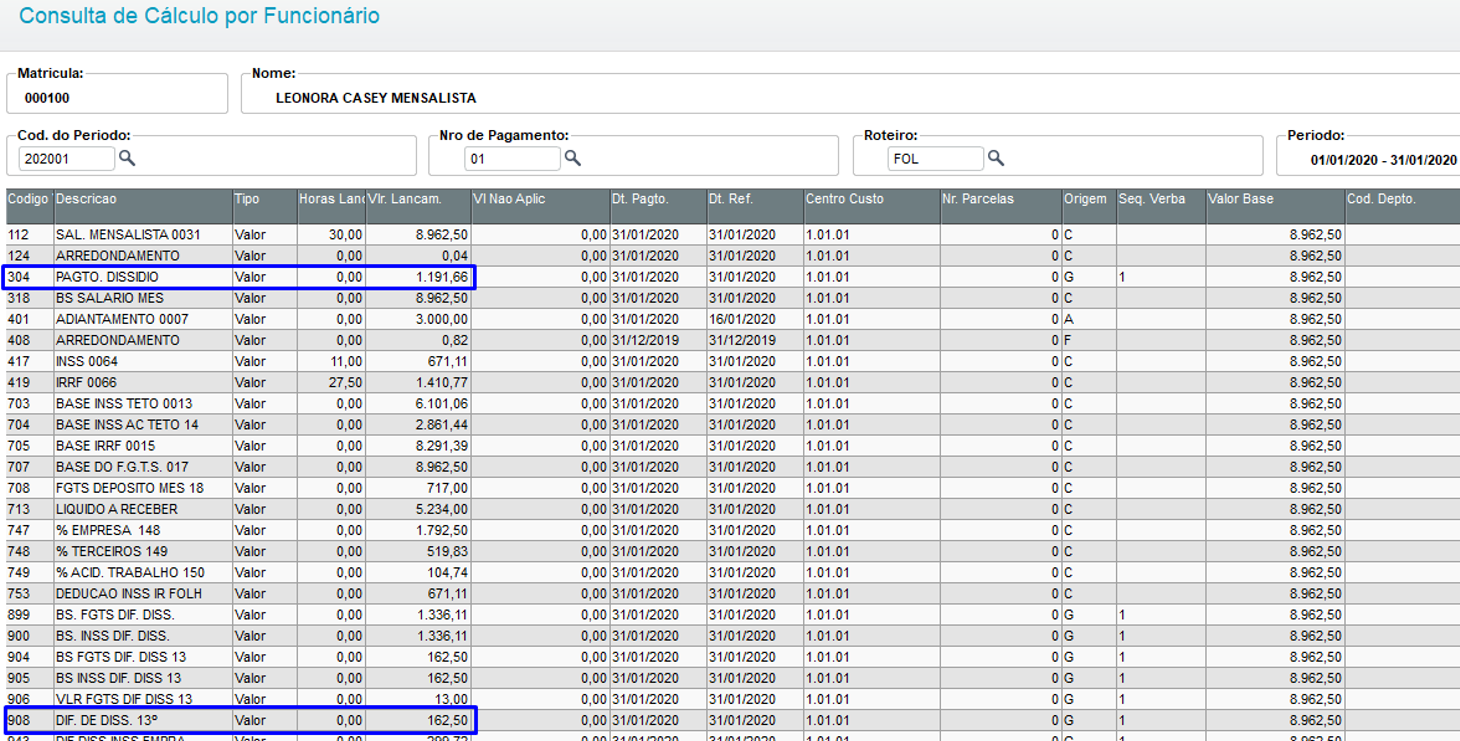Click the Dt. Pagto. column header

tap(658, 206)
